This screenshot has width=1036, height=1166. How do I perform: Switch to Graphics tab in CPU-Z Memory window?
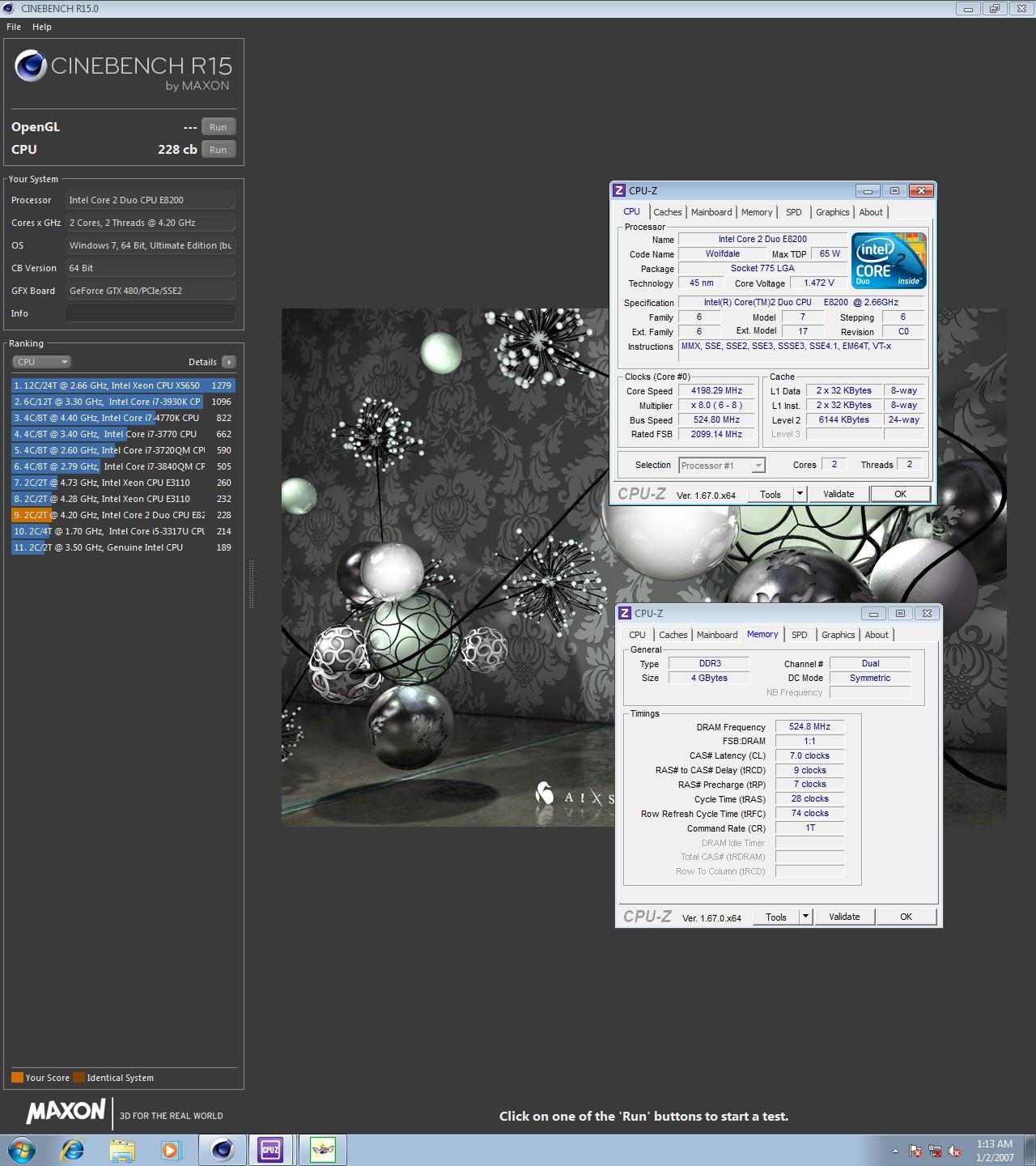pos(839,635)
